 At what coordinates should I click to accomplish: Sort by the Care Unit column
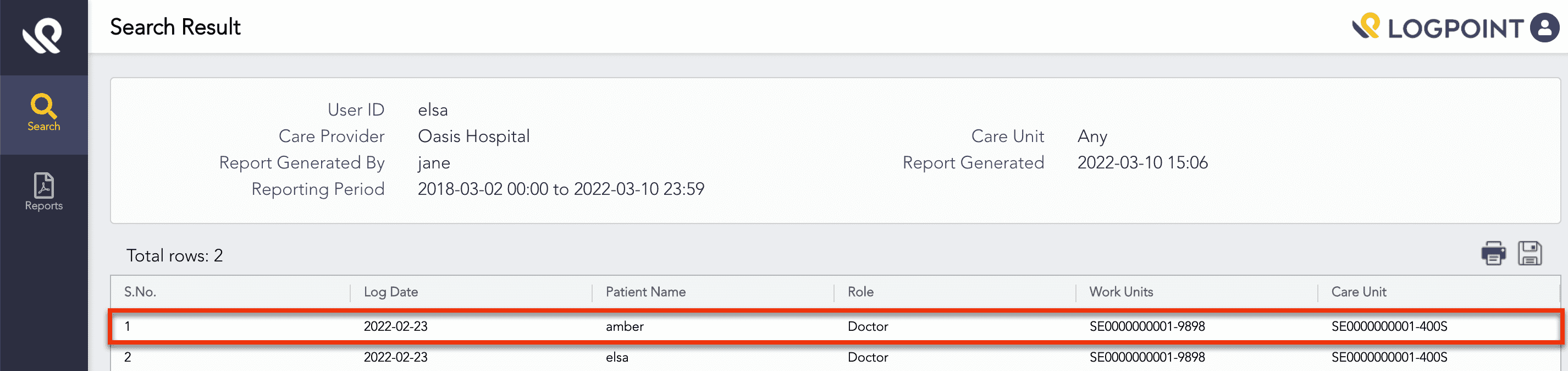[x=1358, y=292]
